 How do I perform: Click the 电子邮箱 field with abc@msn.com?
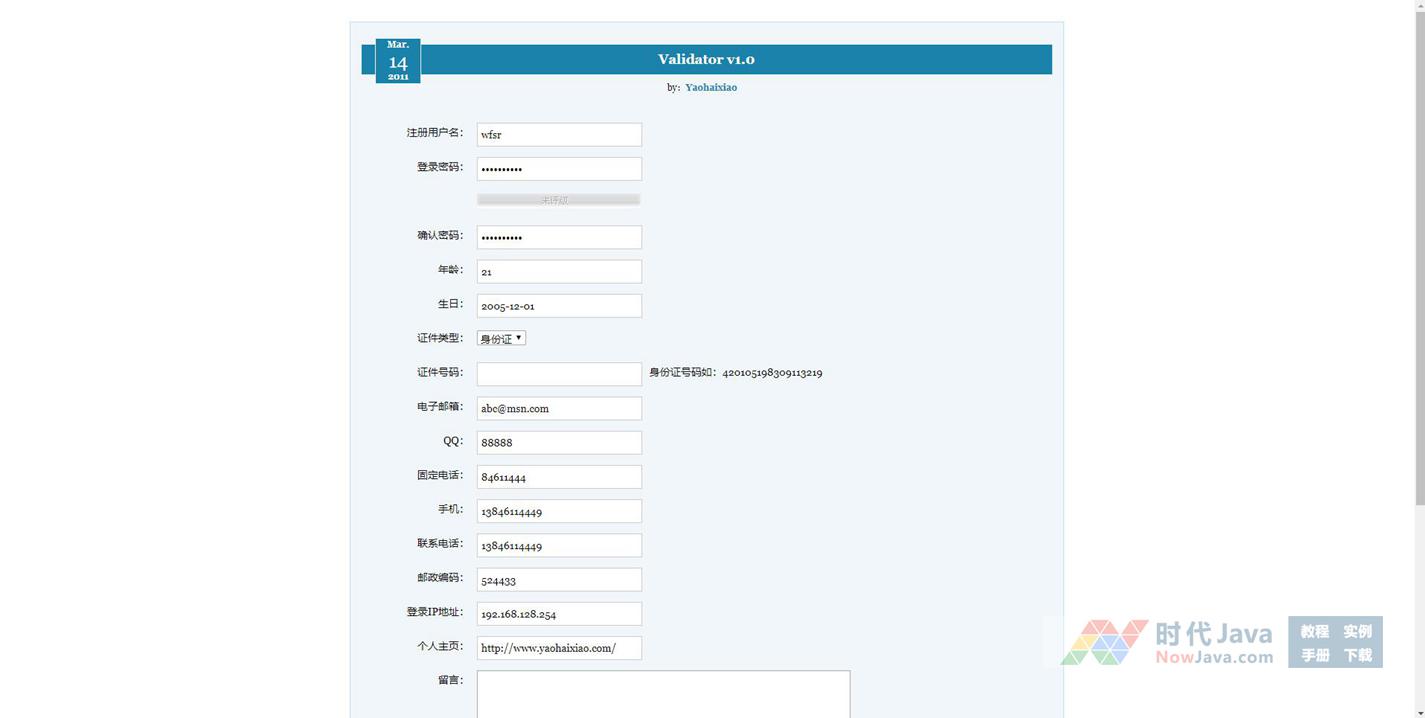click(x=559, y=408)
